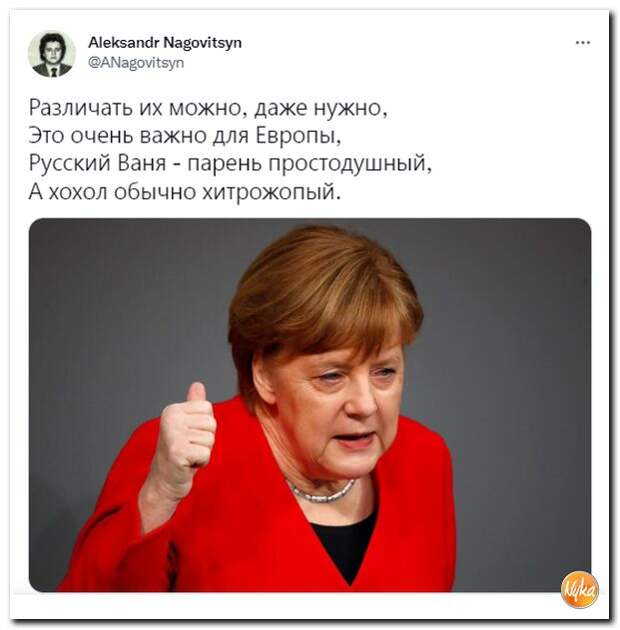Click the line starting with Это очень
620x630 pixels.
tap(185, 136)
